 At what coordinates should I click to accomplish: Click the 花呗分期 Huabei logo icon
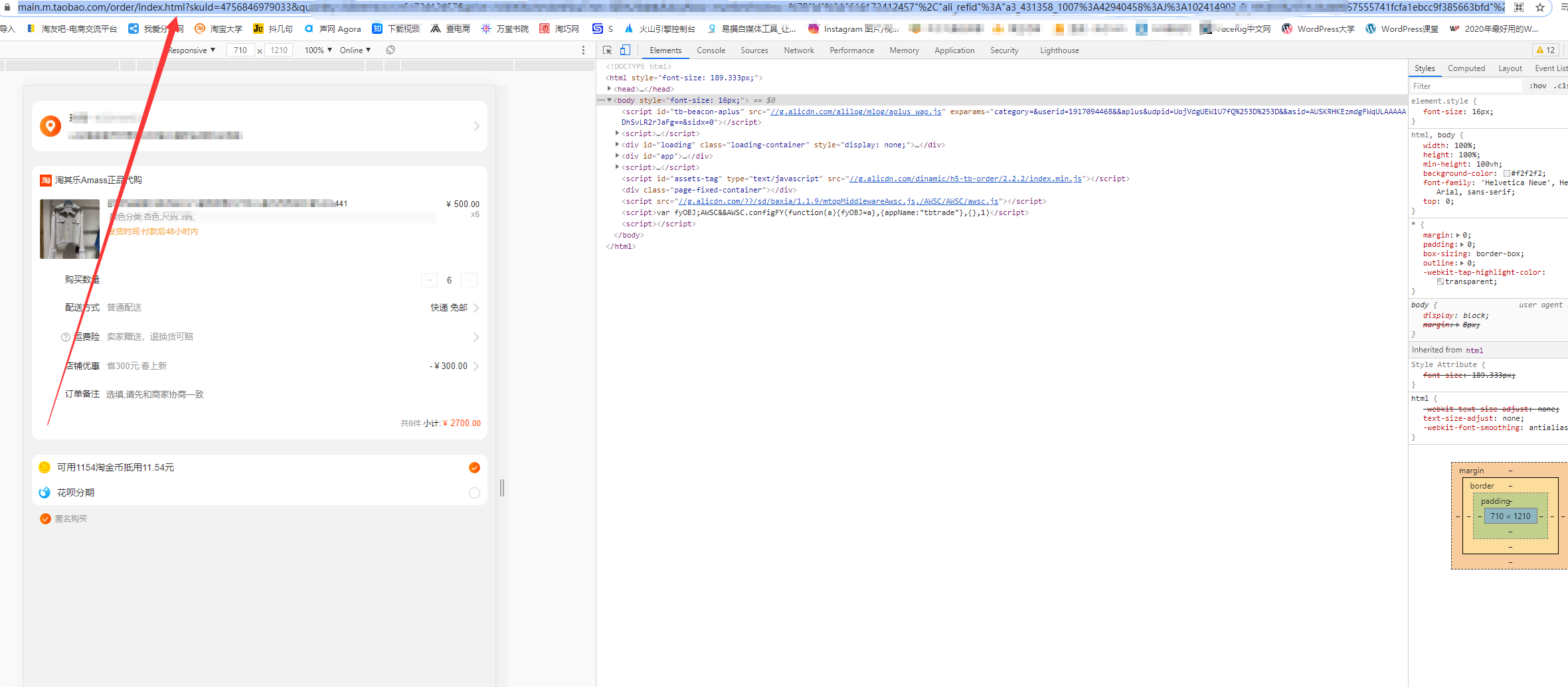click(x=44, y=493)
